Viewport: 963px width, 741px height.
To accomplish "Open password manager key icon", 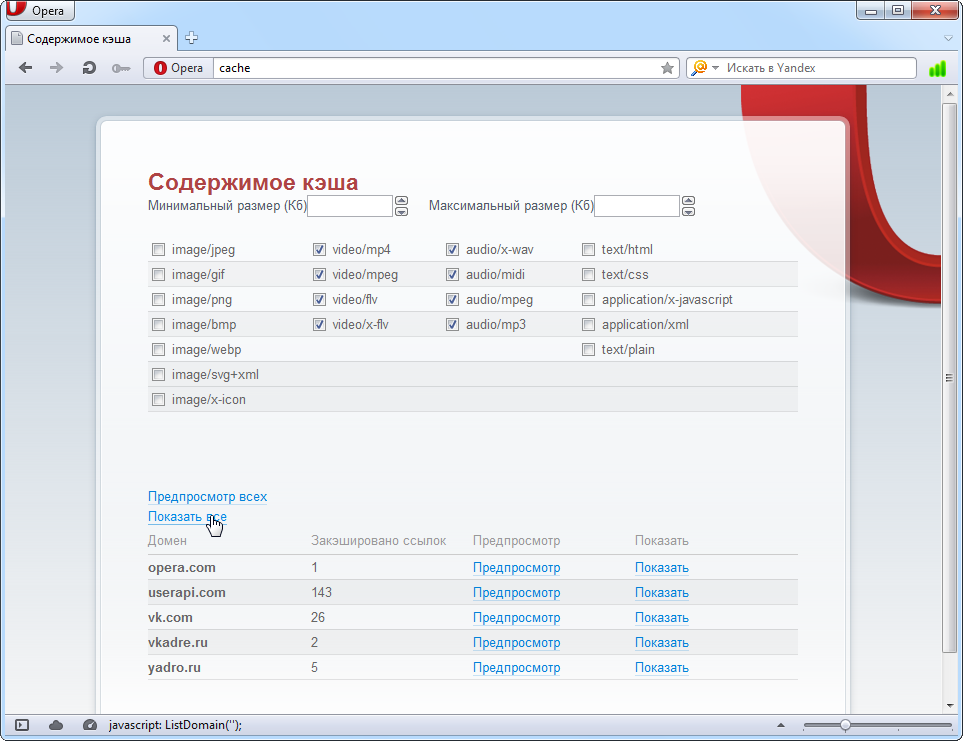I will click(120, 68).
